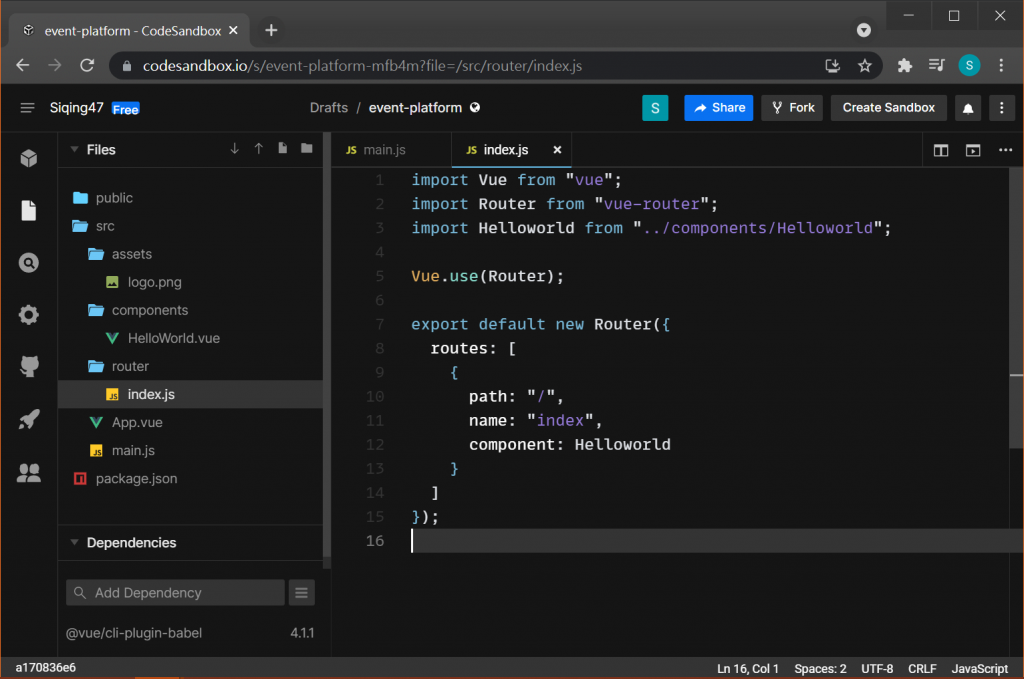Click the Add Dependency search field
The height and width of the screenshot is (679, 1024).
pos(175,593)
